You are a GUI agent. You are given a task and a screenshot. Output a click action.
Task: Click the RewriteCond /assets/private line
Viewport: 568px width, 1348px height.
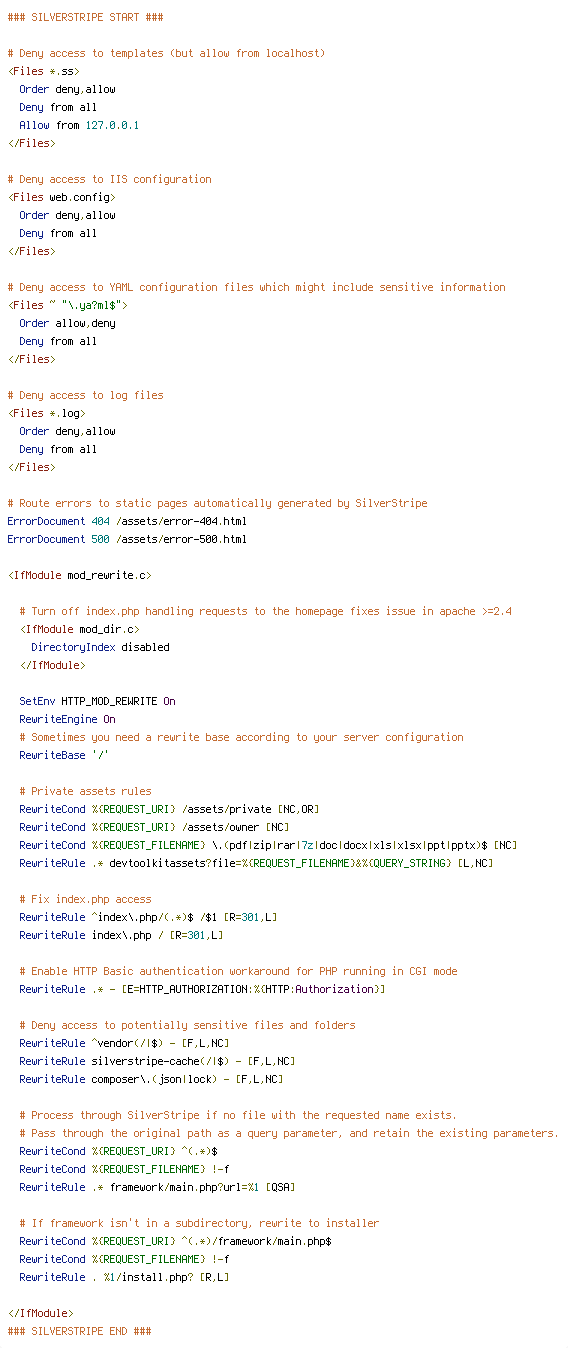tap(169, 809)
